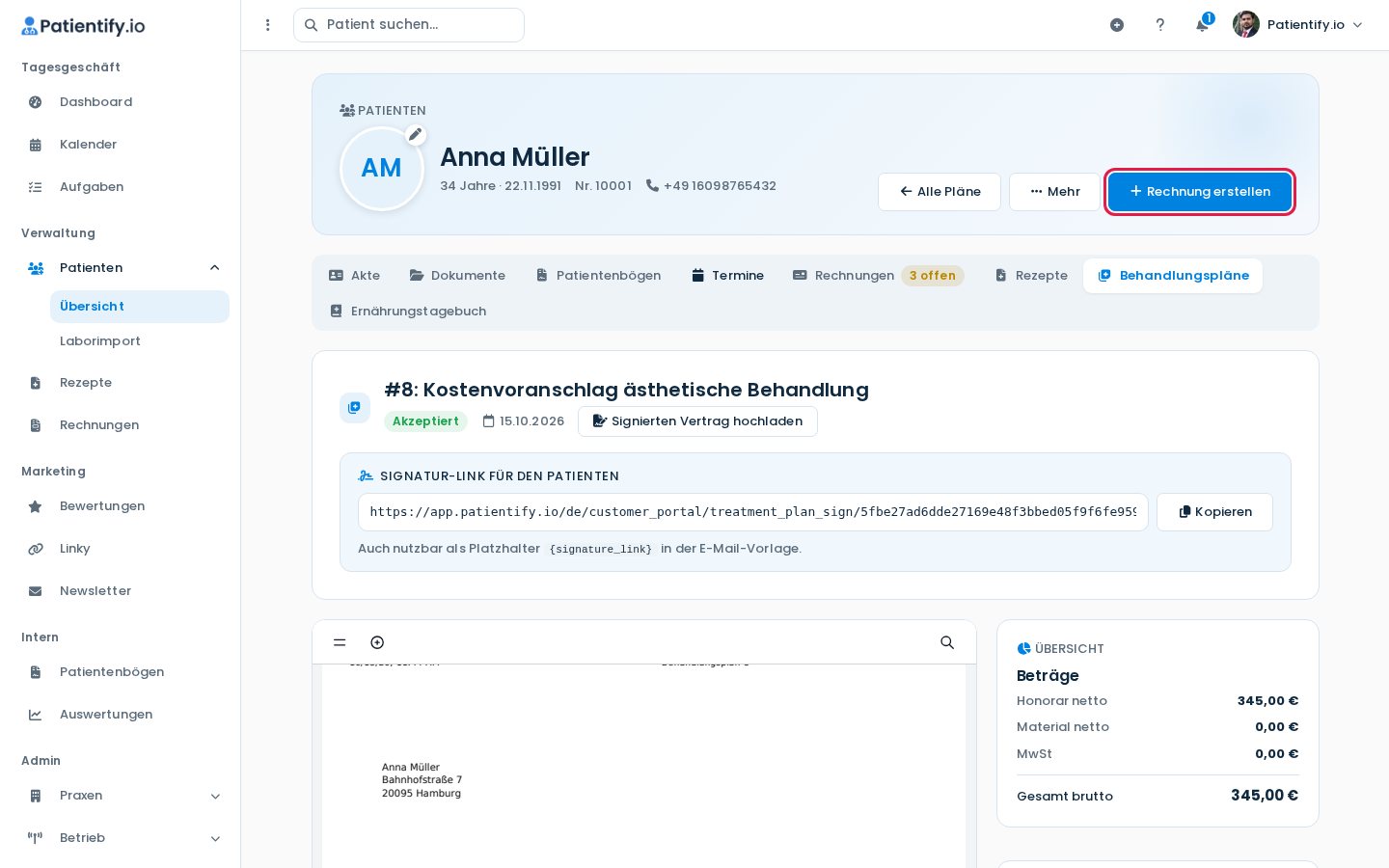Screen dimensions: 1389x868
Task: Click Rechnung erstellen button
Action: pyautogui.click(x=1199, y=192)
